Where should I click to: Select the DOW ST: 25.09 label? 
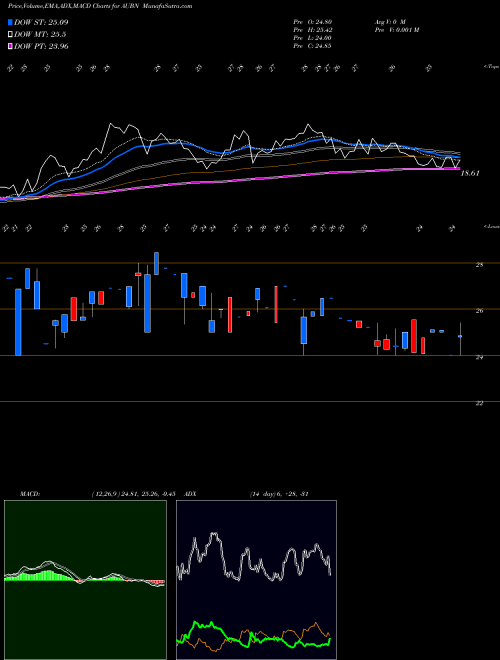pos(41,22)
